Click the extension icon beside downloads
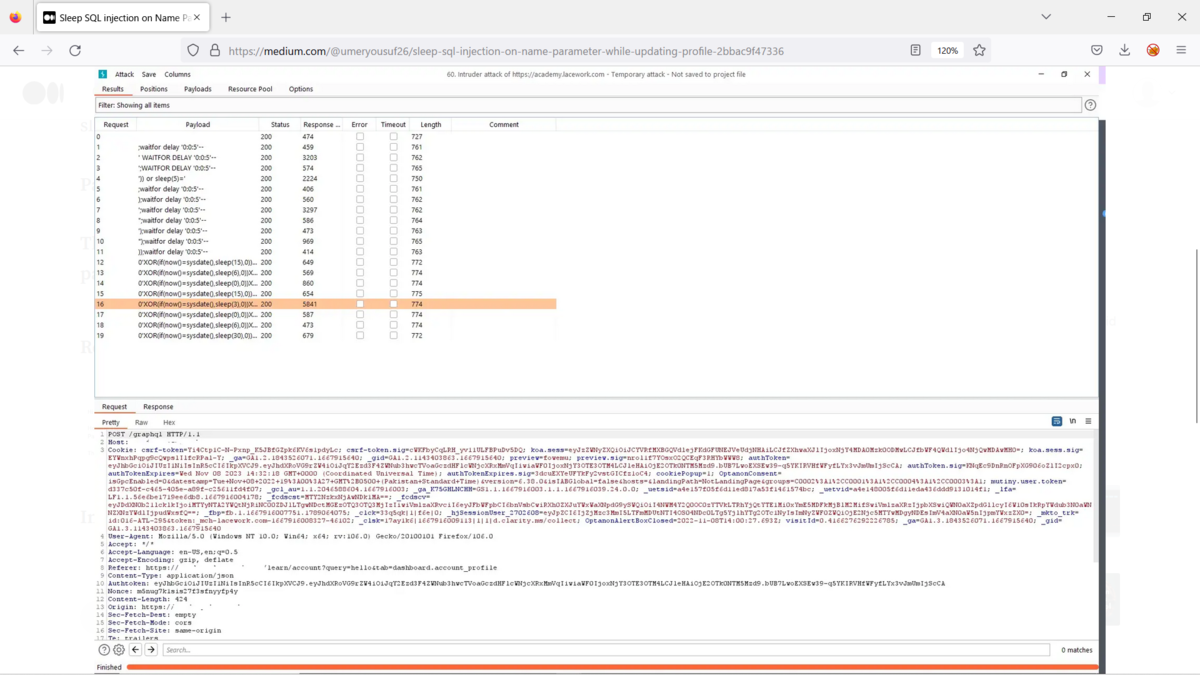The image size is (1200, 675). (1153, 50)
